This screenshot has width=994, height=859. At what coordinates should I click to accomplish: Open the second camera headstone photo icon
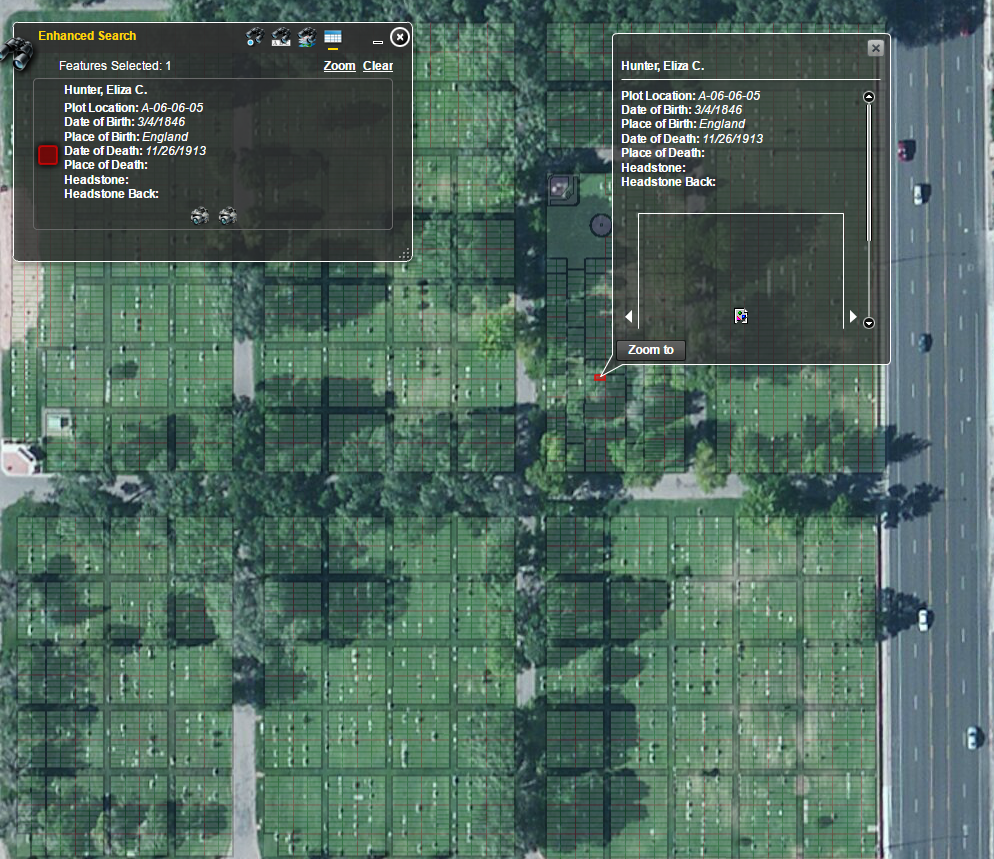pos(228,216)
